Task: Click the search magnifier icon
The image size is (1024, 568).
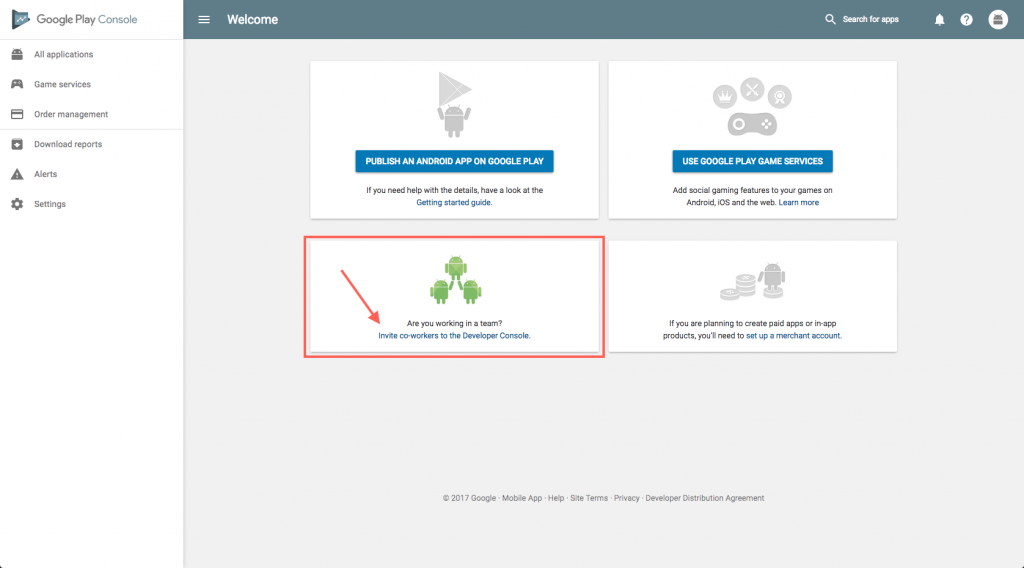Action: pyautogui.click(x=830, y=20)
